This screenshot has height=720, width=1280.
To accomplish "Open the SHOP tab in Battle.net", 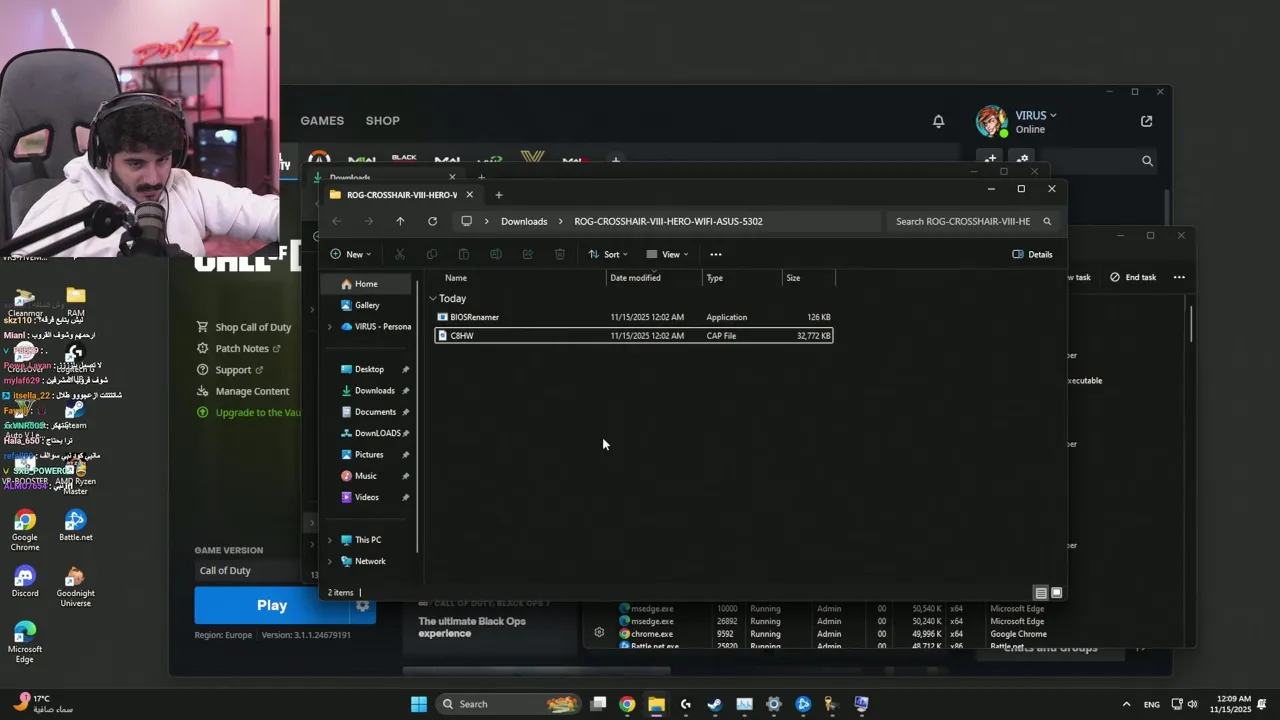I will coord(383,121).
